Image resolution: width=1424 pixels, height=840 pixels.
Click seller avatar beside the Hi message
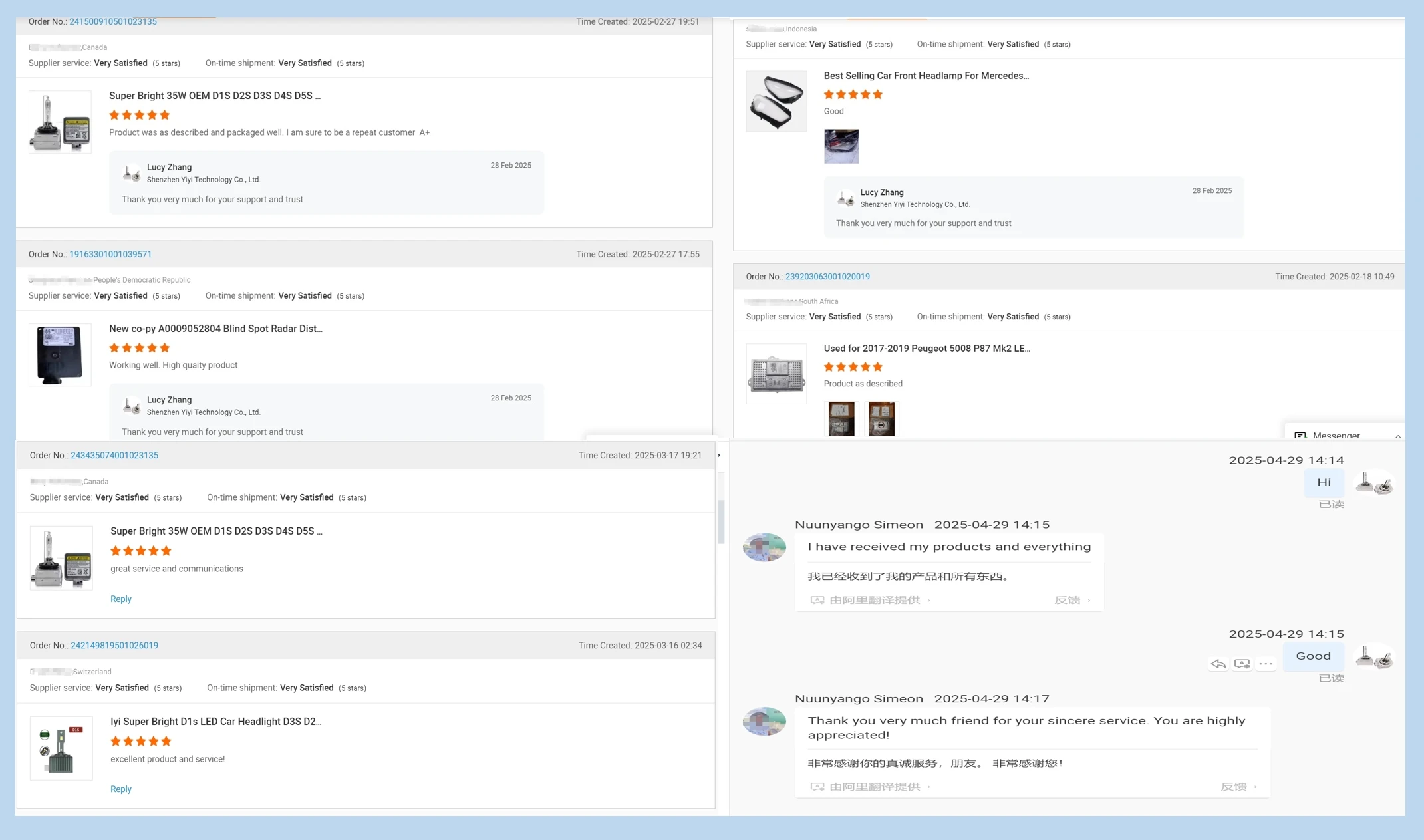coord(1373,483)
